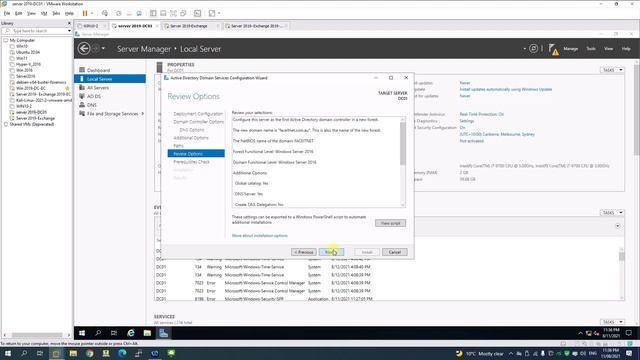Click the VMware snapshot icon

pyautogui.click(x=119, y=13)
